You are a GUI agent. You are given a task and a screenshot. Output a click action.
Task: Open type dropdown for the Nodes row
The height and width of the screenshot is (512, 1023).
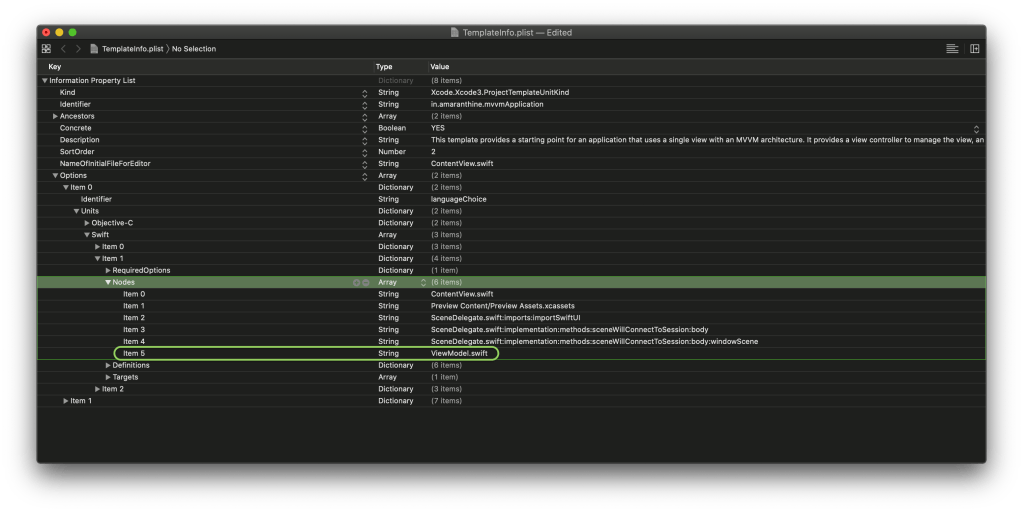[x=422, y=282]
